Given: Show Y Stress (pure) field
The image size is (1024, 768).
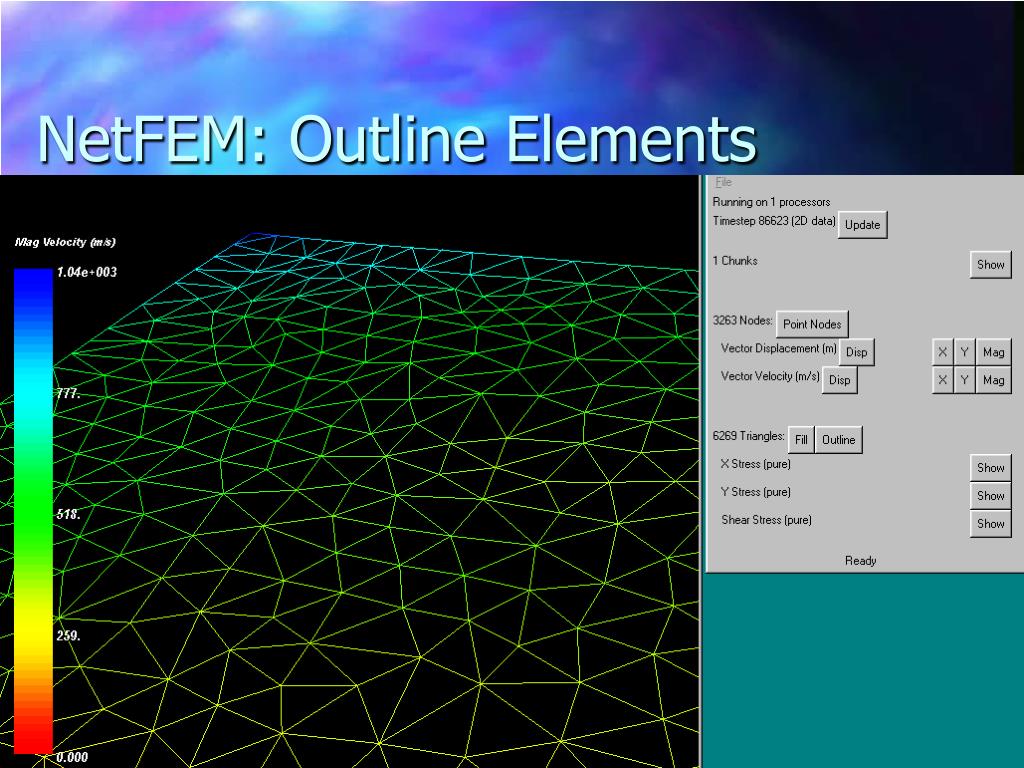Looking at the screenshot, I should pyautogui.click(x=990, y=496).
